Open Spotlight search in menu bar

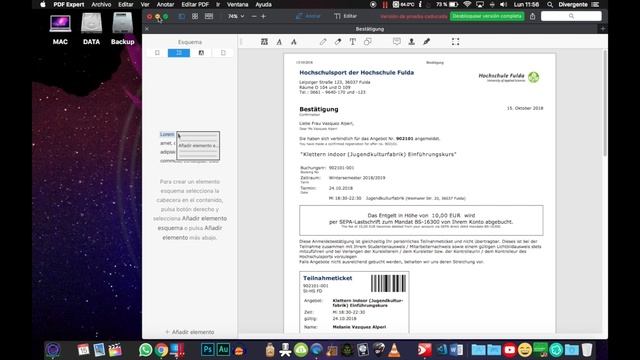[550, 4]
